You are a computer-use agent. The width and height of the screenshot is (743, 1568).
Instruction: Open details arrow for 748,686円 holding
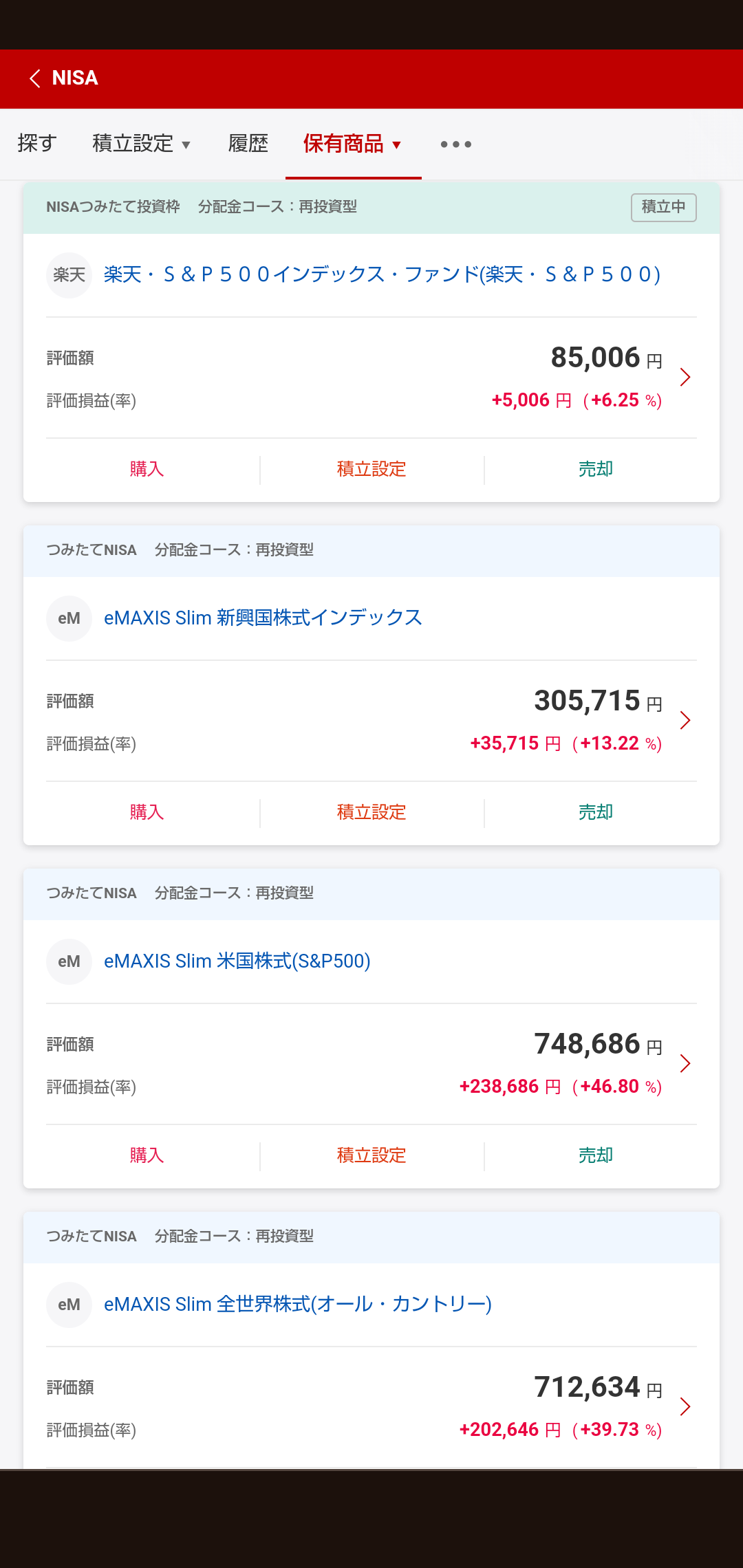tap(685, 1063)
